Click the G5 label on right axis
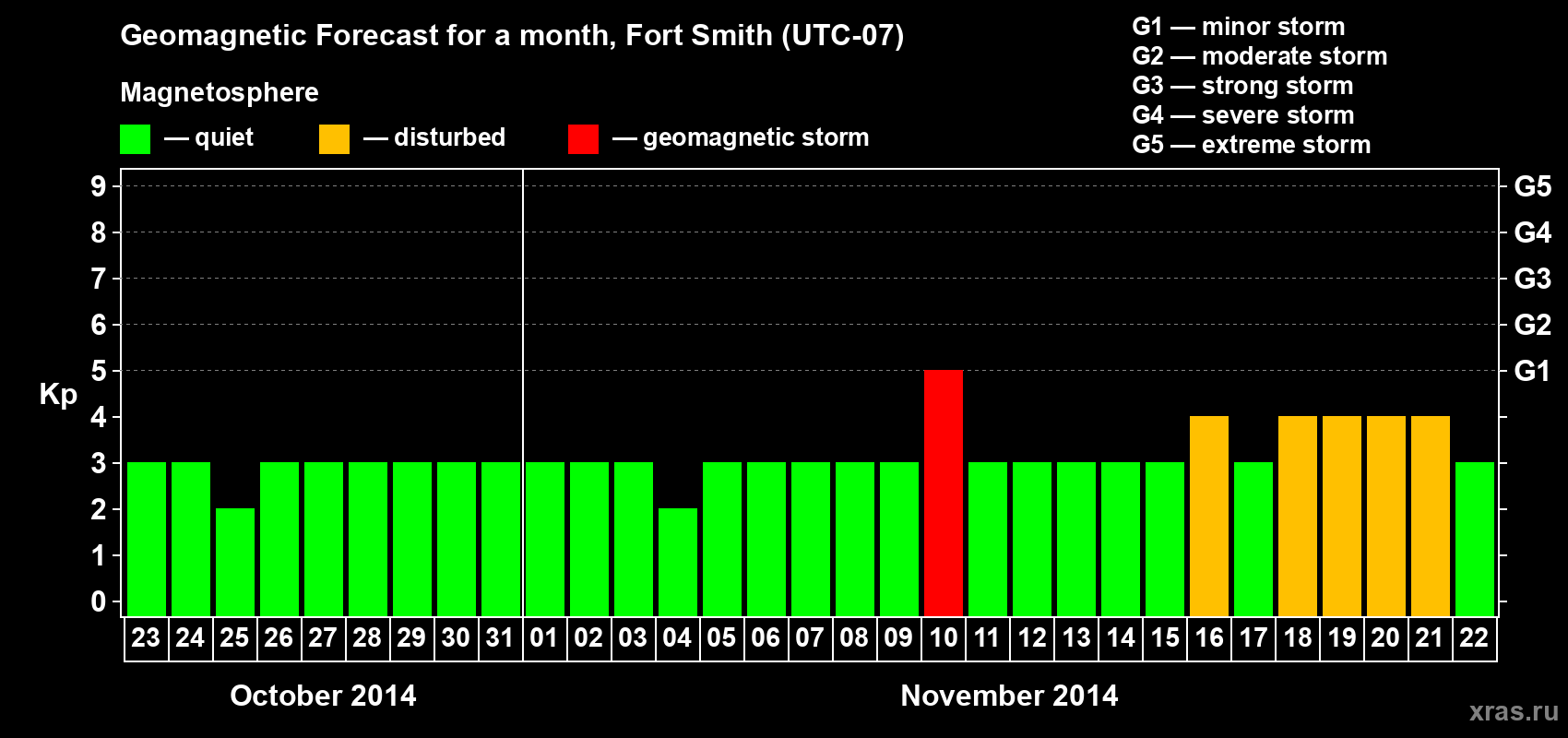 (x=1533, y=186)
